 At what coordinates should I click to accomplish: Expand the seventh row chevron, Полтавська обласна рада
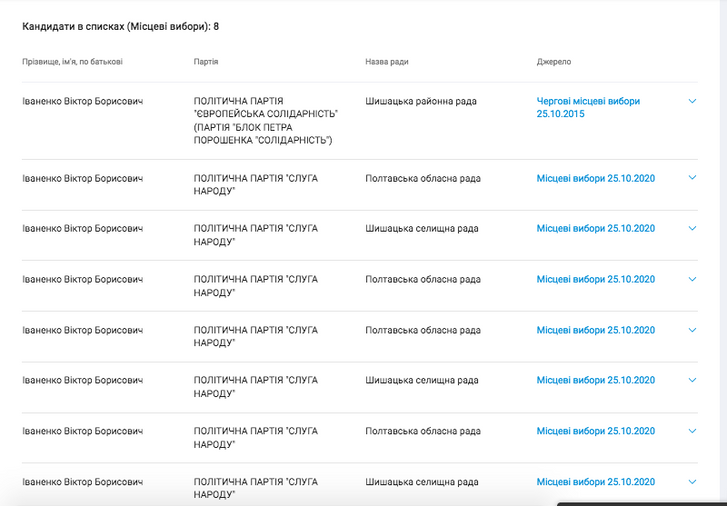[692, 431]
